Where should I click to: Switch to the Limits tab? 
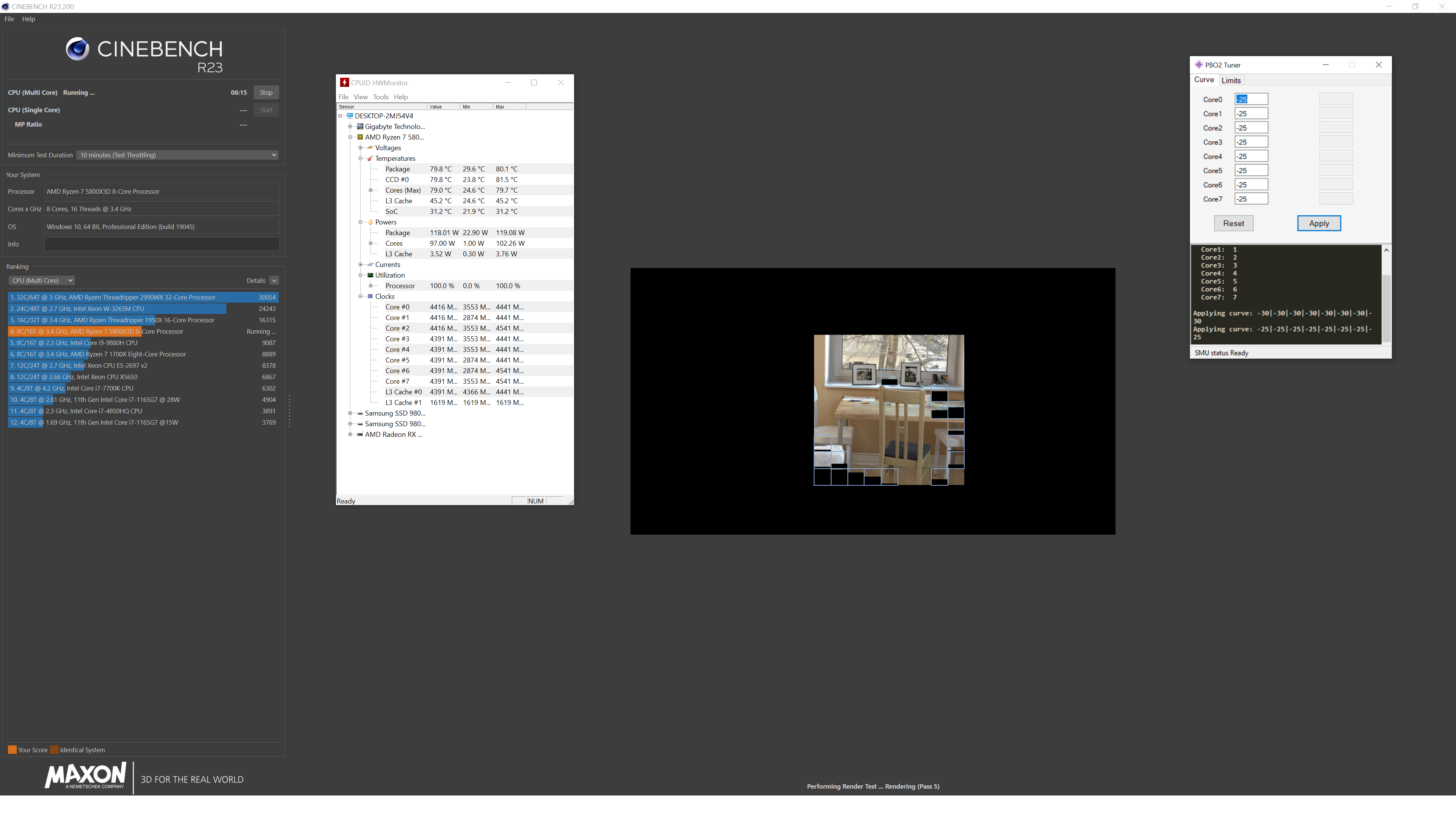[1230, 80]
